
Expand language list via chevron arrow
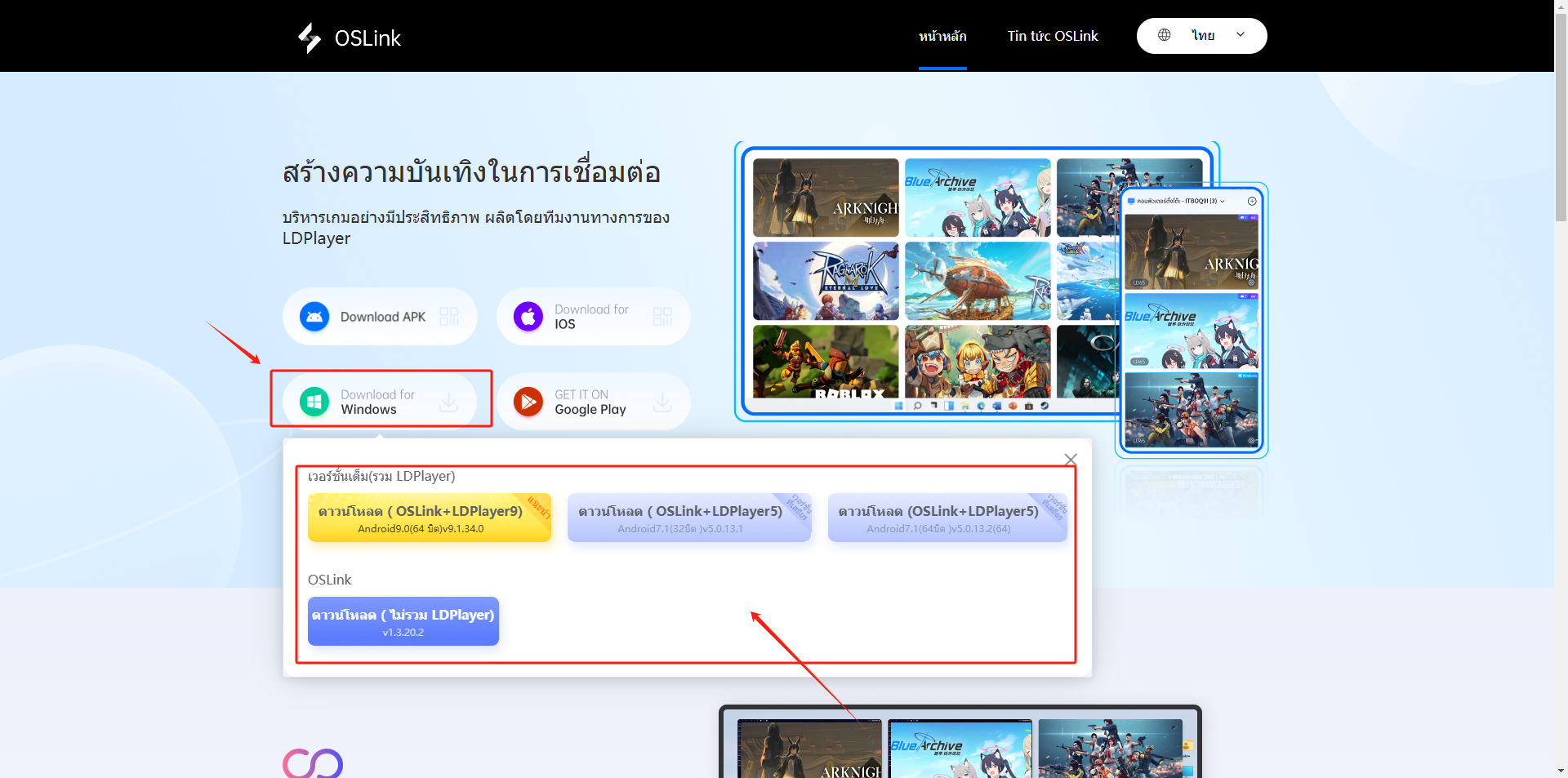[x=1241, y=35]
